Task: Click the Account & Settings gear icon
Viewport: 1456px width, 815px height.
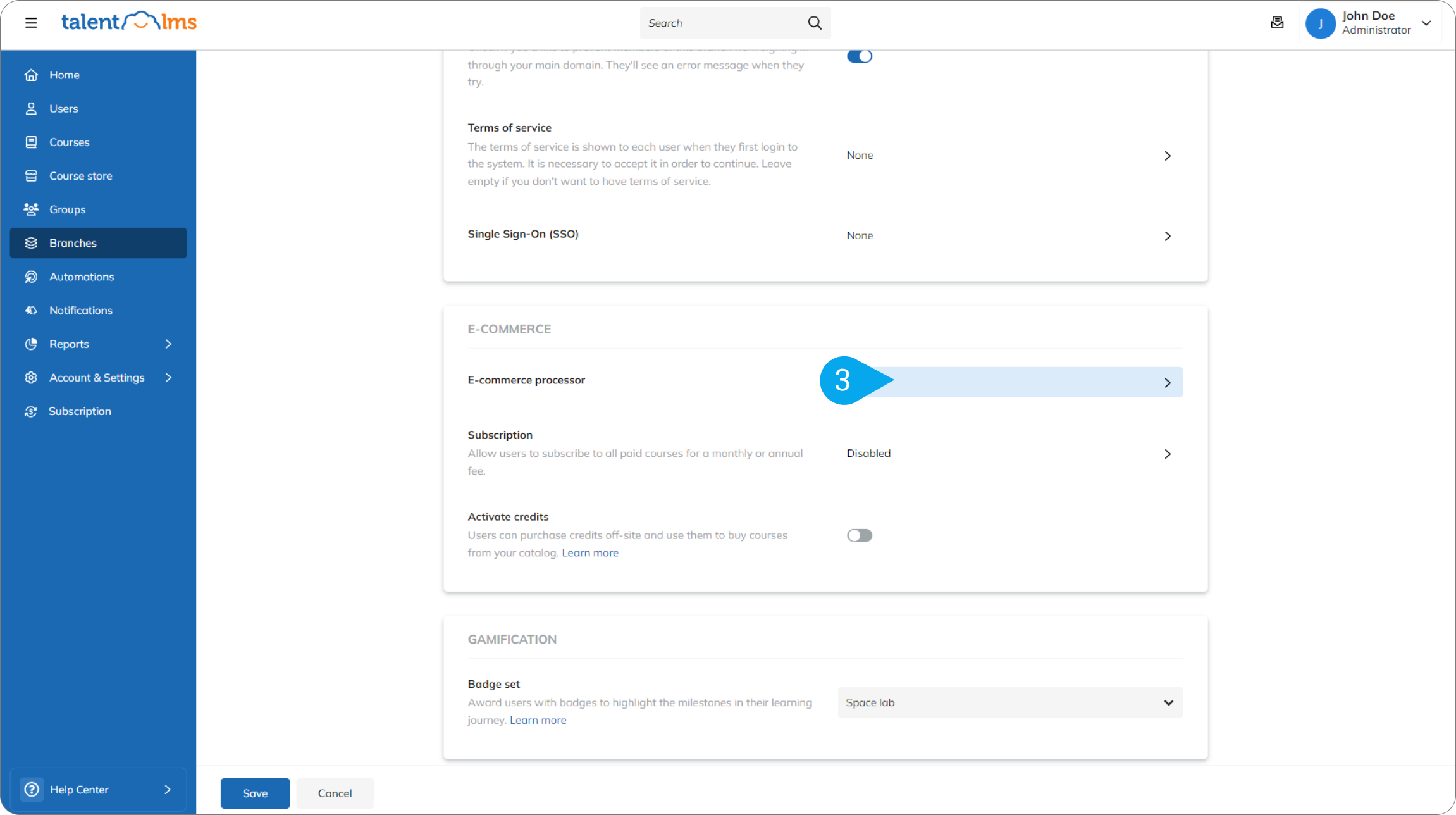Action: tap(31, 377)
